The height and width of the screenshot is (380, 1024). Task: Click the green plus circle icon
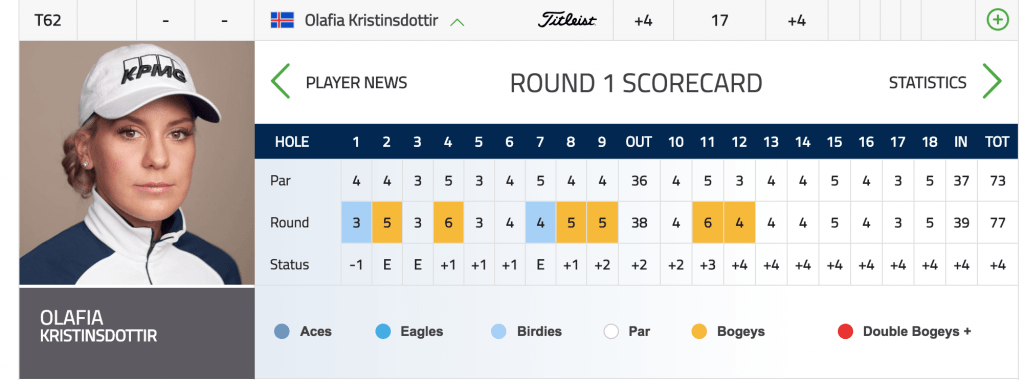click(x=997, y=20)
